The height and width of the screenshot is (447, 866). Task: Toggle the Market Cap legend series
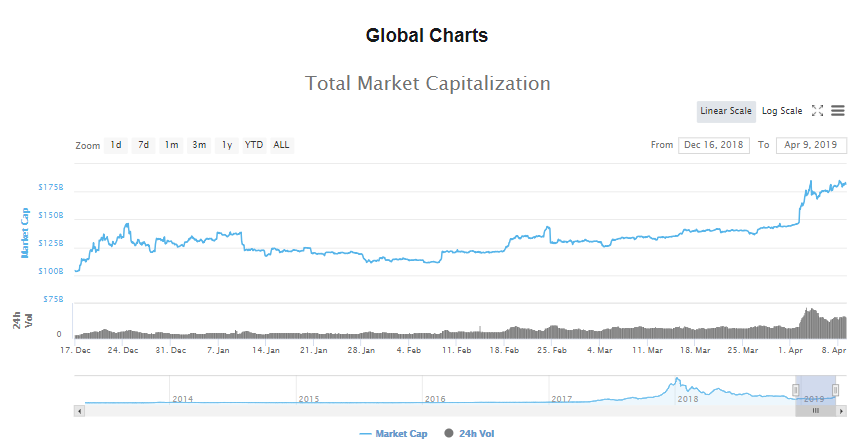coord(393,434)
